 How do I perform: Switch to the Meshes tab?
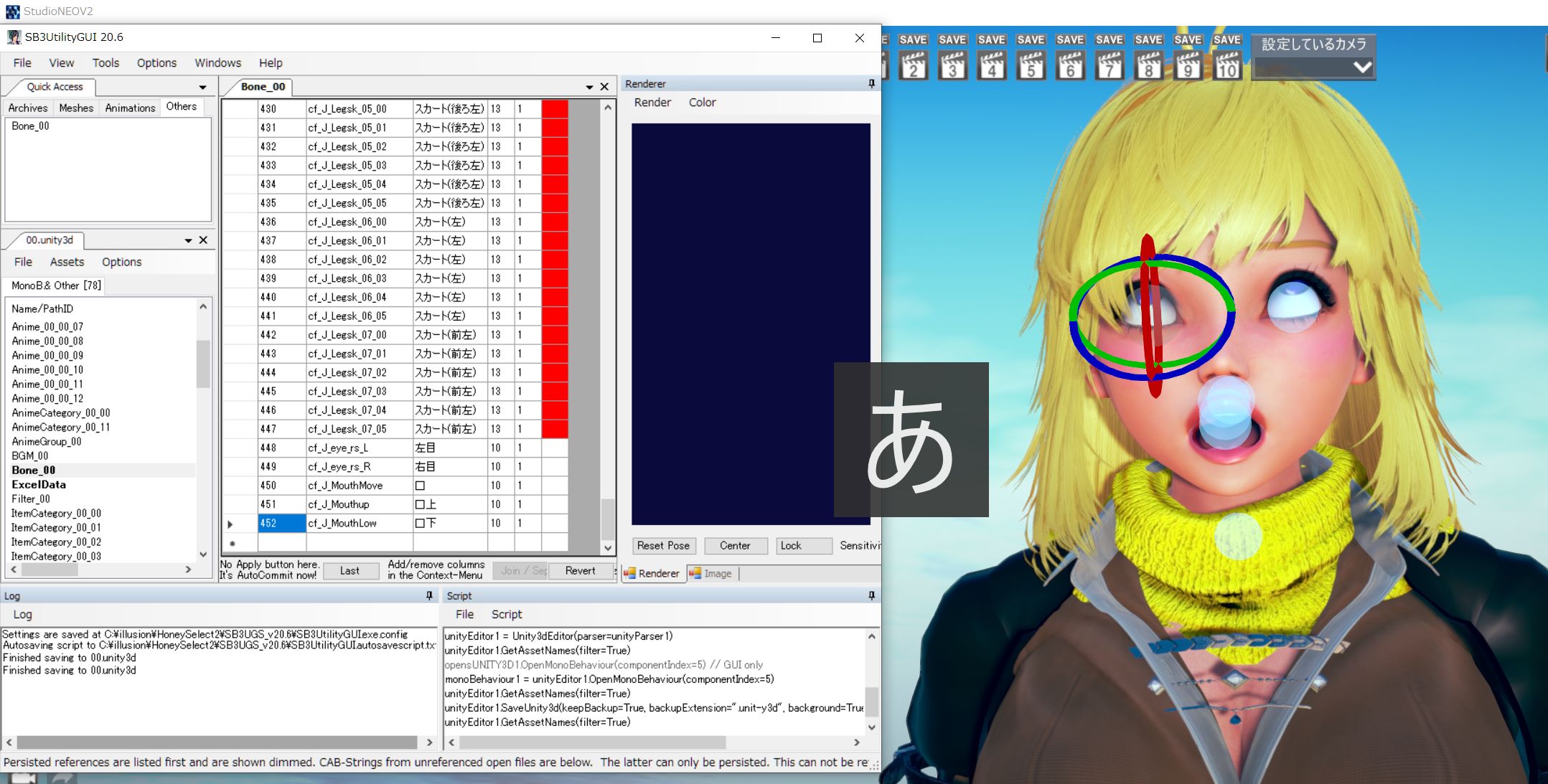[x=76, y=108]
